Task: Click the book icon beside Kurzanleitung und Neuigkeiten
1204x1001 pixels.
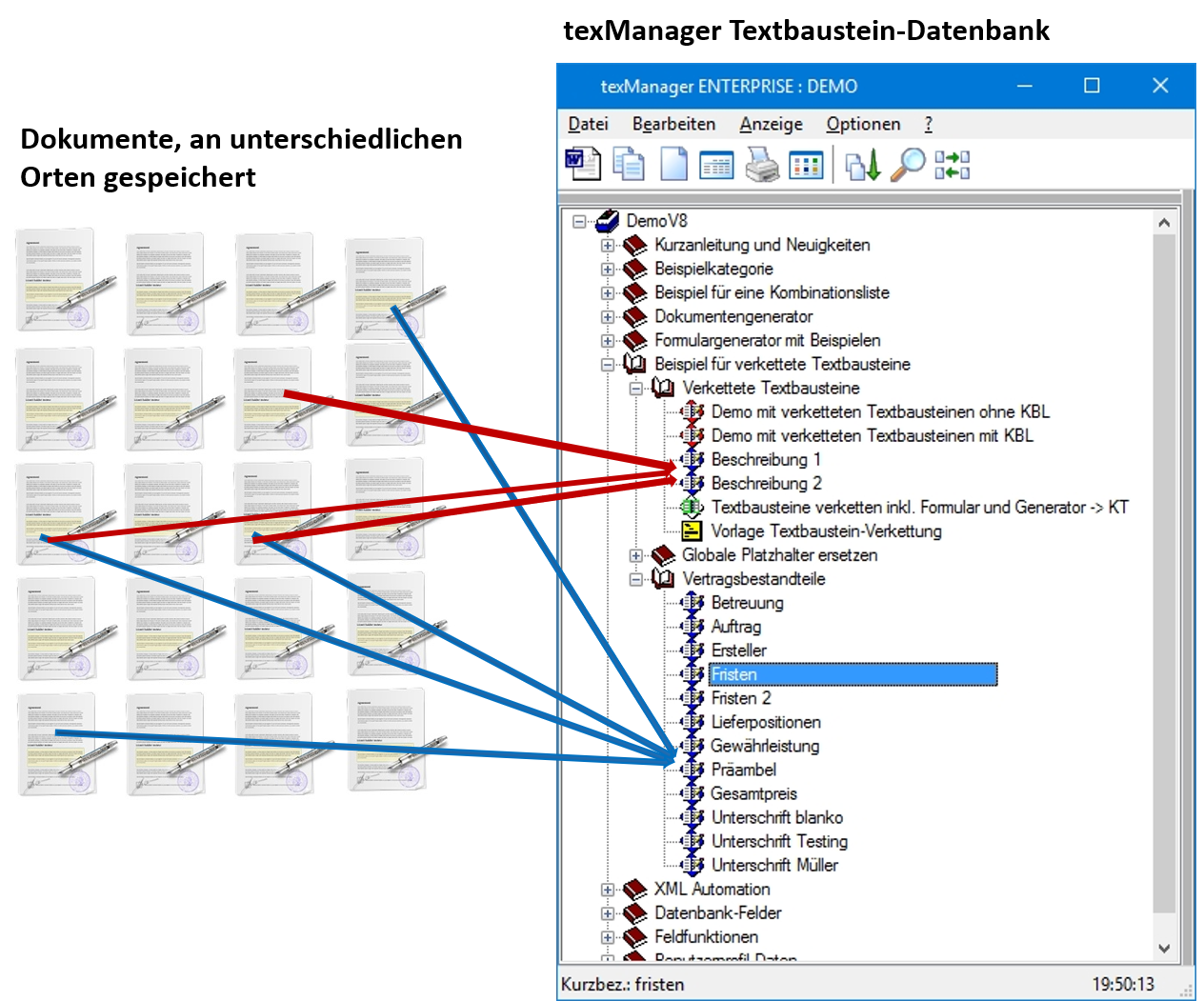Action: pos(635,245)
